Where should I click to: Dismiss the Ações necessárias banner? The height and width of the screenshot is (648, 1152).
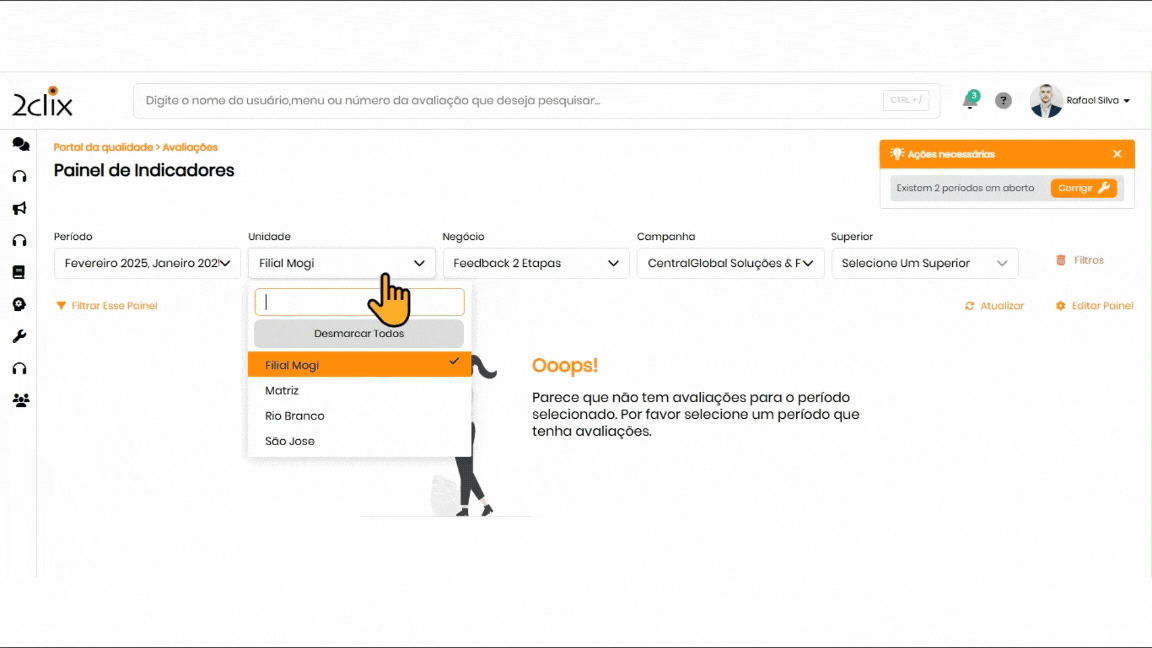pyautogui.click(x=1117, y=154)
